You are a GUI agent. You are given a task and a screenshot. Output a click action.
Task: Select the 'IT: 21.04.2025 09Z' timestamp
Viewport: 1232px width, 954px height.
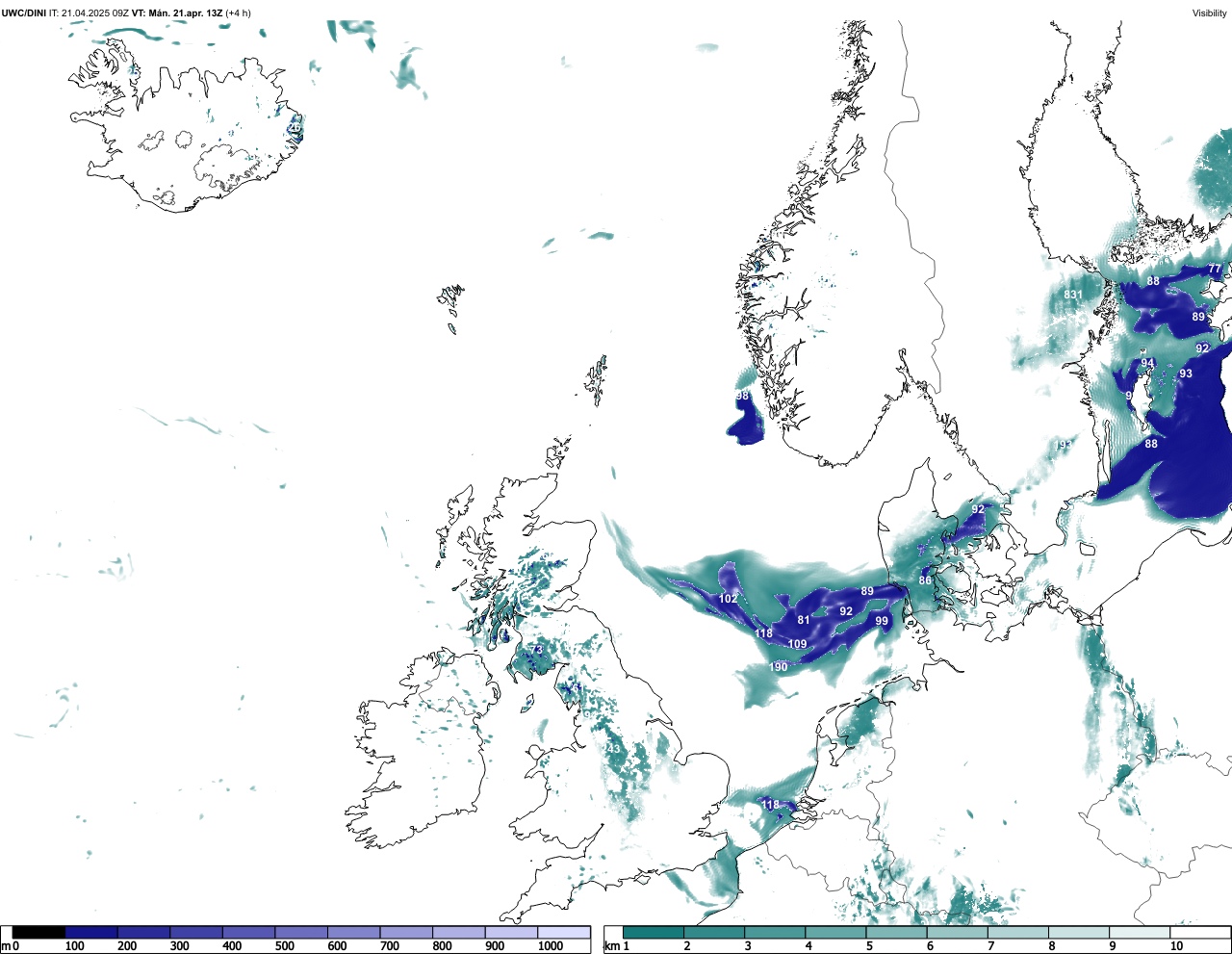click(x=89, y=13)
